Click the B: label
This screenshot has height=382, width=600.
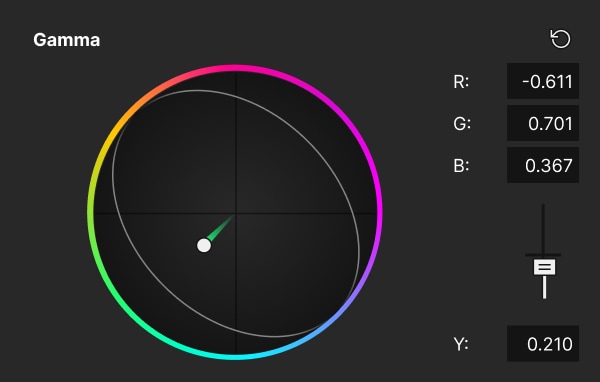tap(461, 166)
